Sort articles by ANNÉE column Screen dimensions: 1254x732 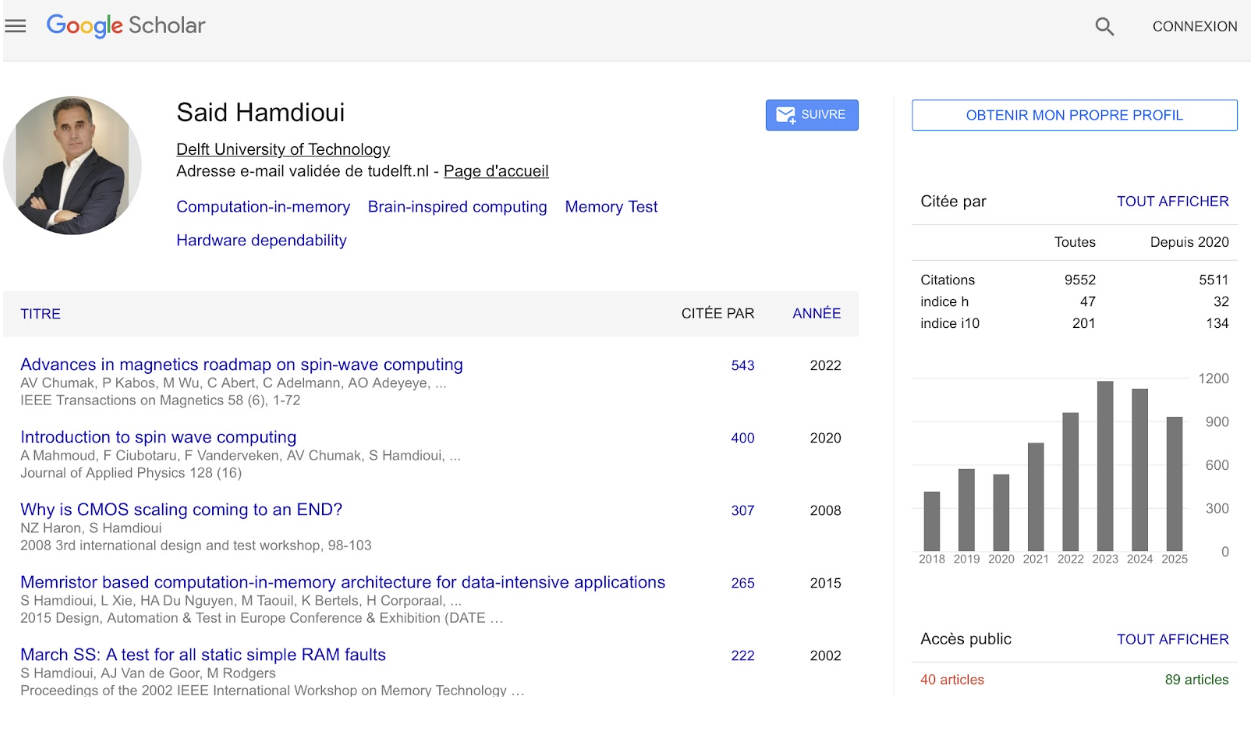[x=816, y=313]
